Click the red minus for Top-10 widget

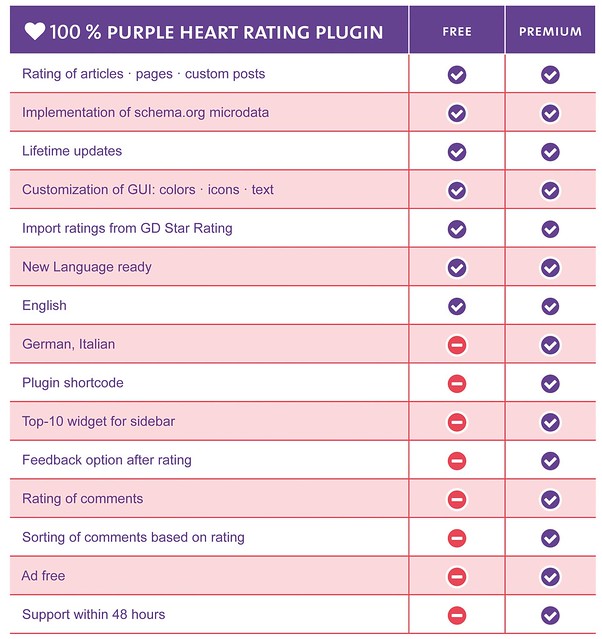point(456,422)
